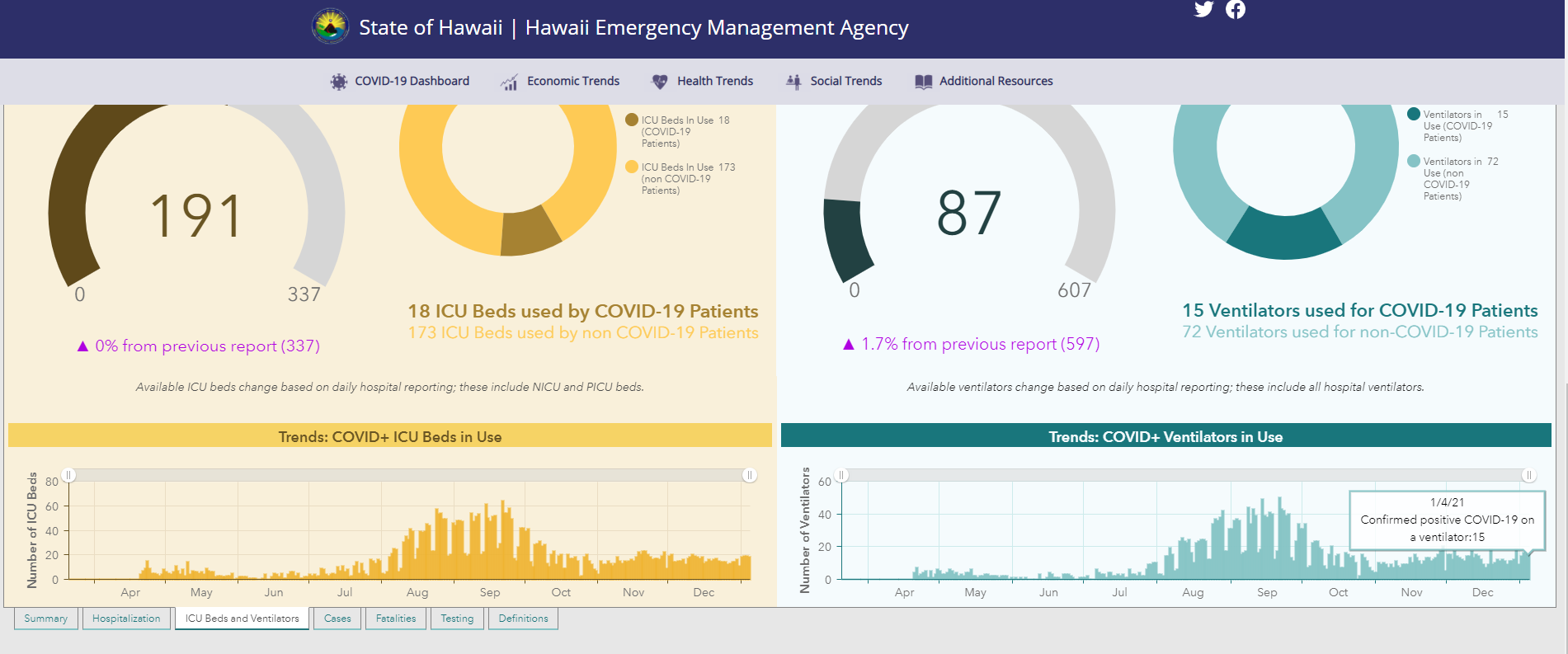Image resolution: width=1568 pixels, height=654 pixels.
Task: Click the Social Trends people icon
Action: pyautogui.click(x=793, y=82)
